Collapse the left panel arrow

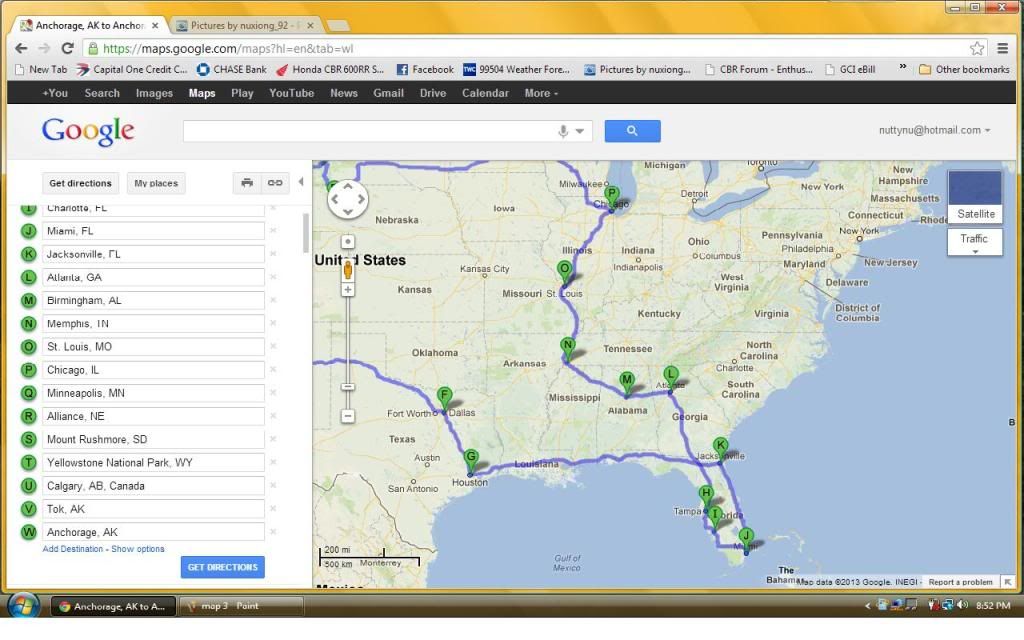click(x=300, y=182)
